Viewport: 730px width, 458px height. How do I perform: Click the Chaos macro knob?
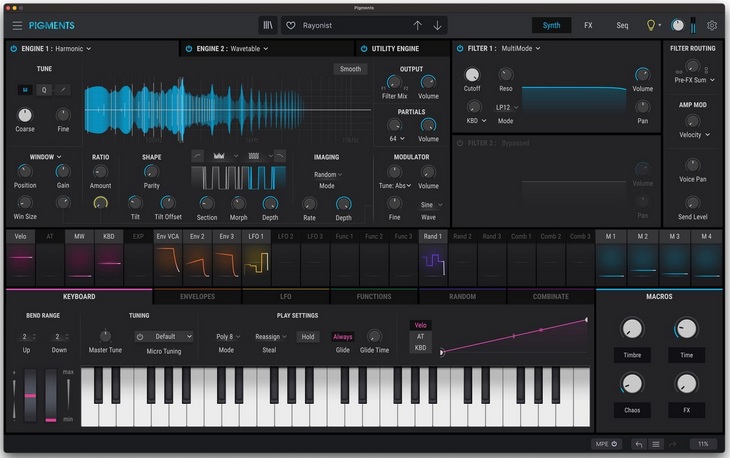coord(632,384)
